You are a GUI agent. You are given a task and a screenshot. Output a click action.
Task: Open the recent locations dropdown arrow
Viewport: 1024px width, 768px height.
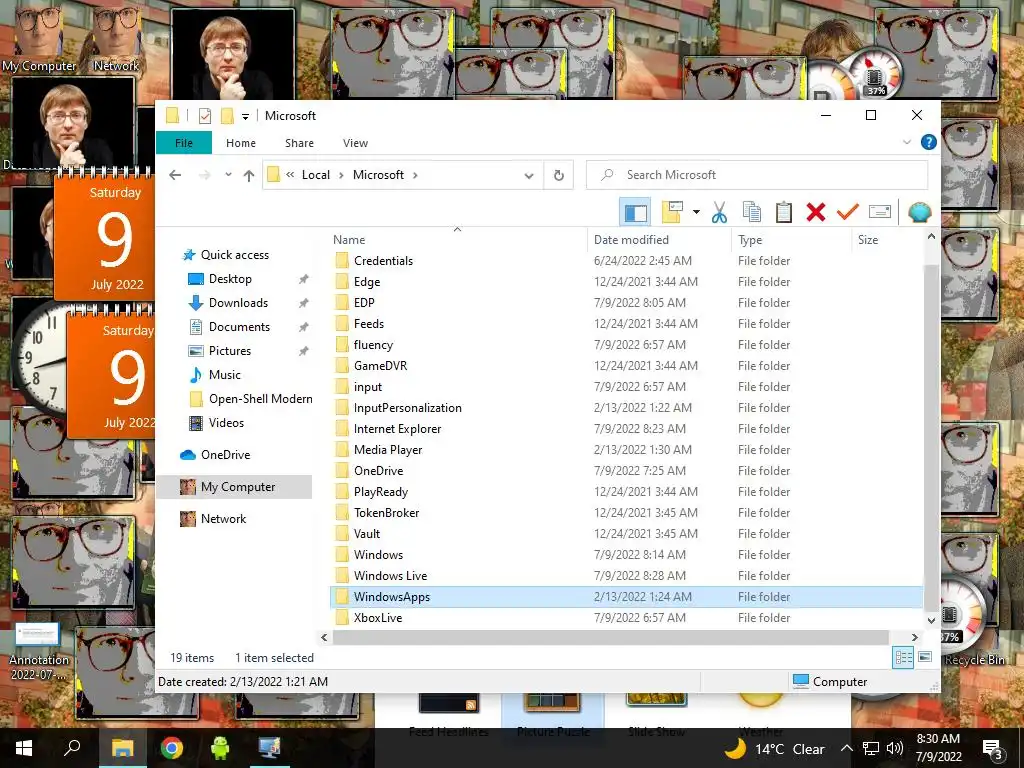click(228, 175)
